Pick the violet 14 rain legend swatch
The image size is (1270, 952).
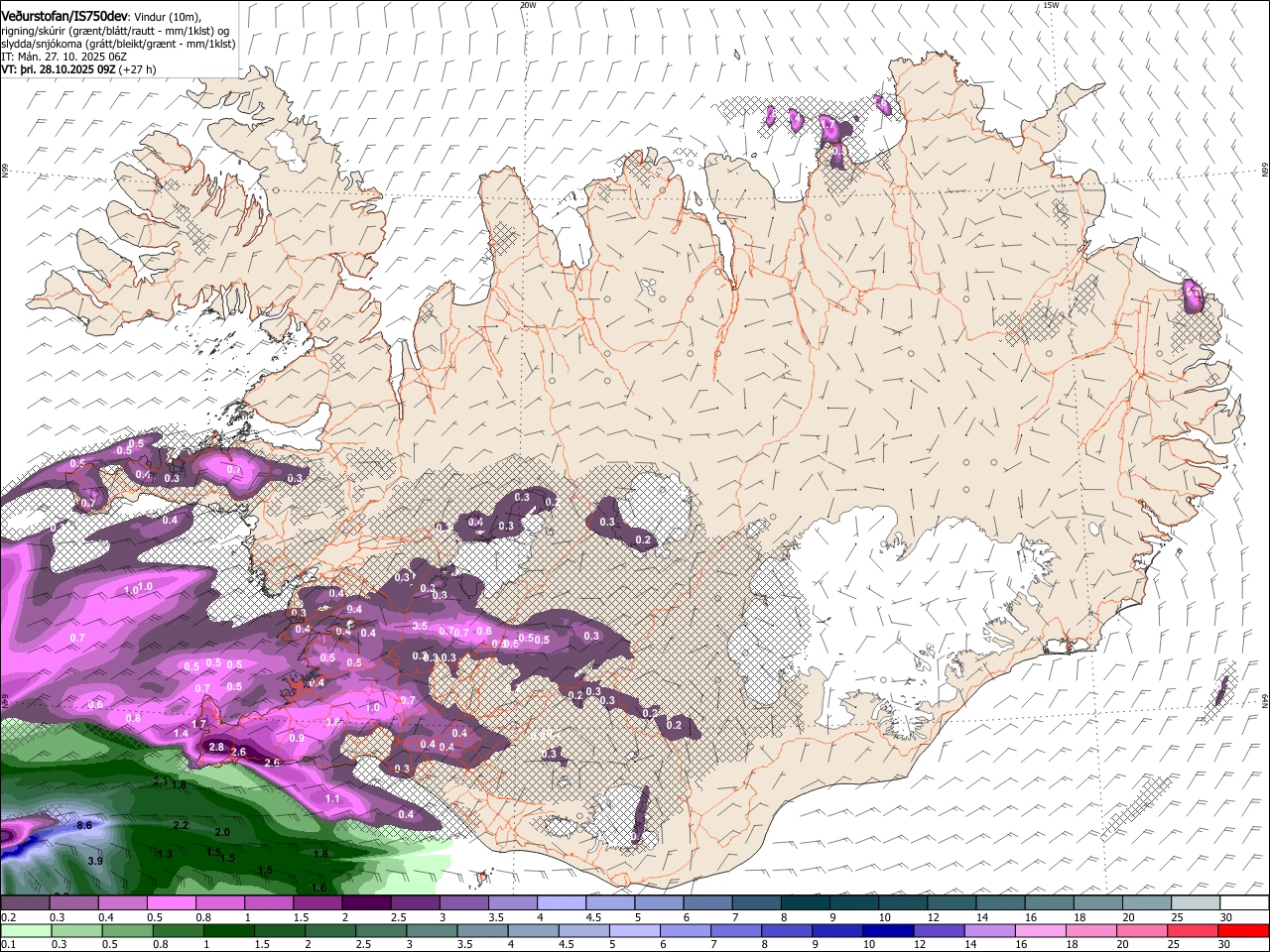[x=988, y=931]
